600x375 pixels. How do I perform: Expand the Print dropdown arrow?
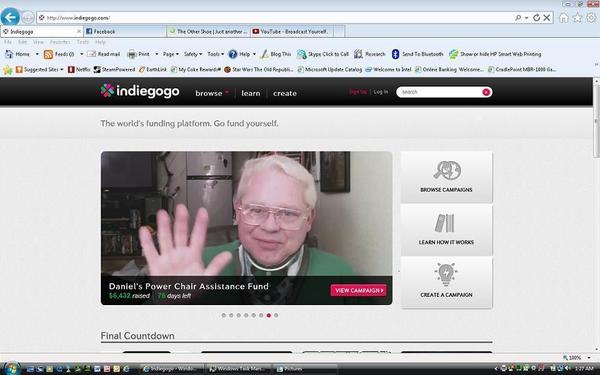(157, 54)
